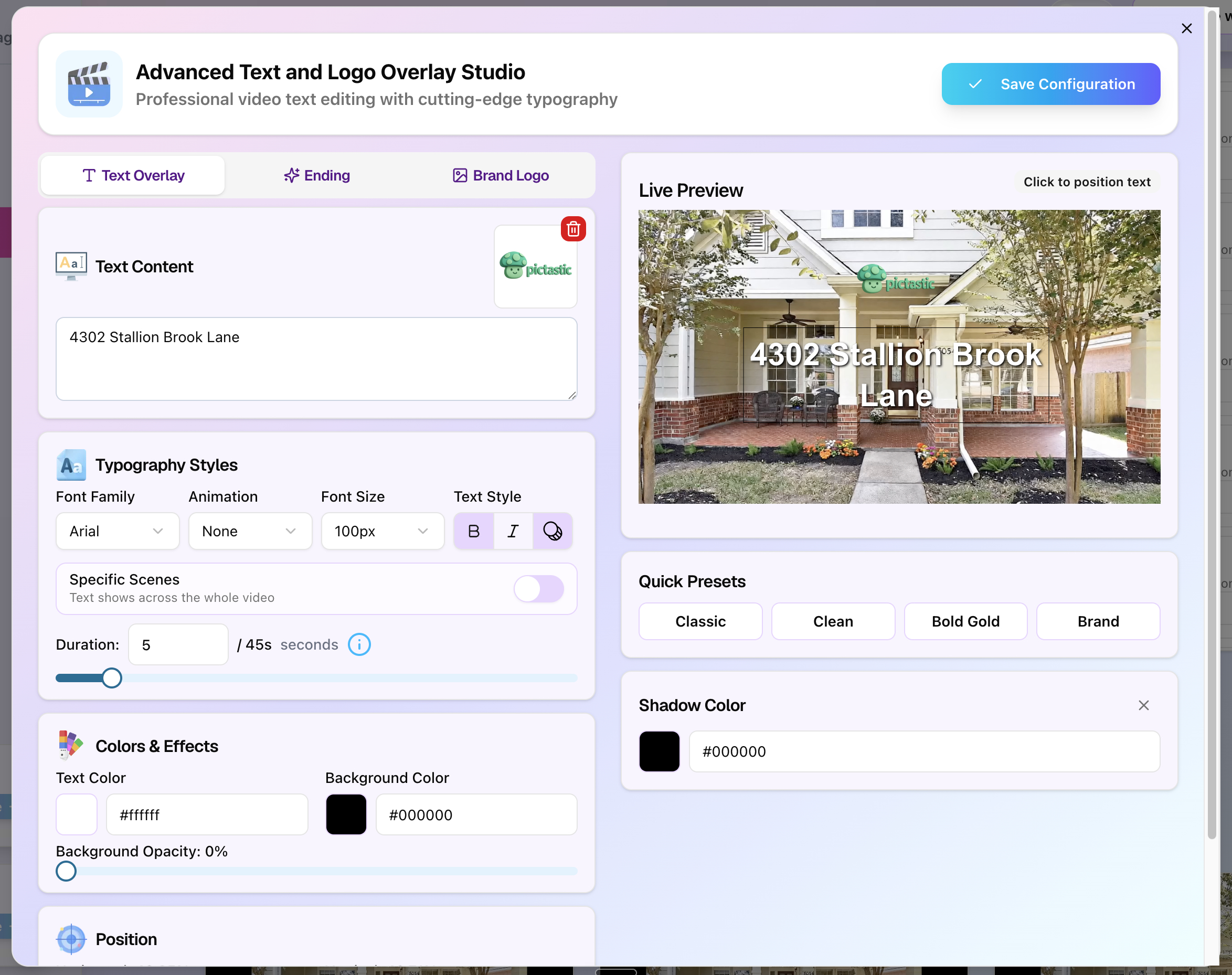The height and width of the screenshot is (975, 1232).
Task: Close the Shadow Color panel
Action: [1143, 705]
